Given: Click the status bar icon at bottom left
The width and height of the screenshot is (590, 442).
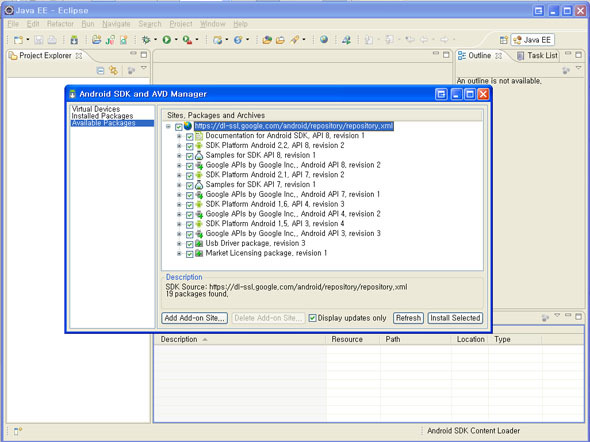Looking at the screenshot, I should pos(18,431).
